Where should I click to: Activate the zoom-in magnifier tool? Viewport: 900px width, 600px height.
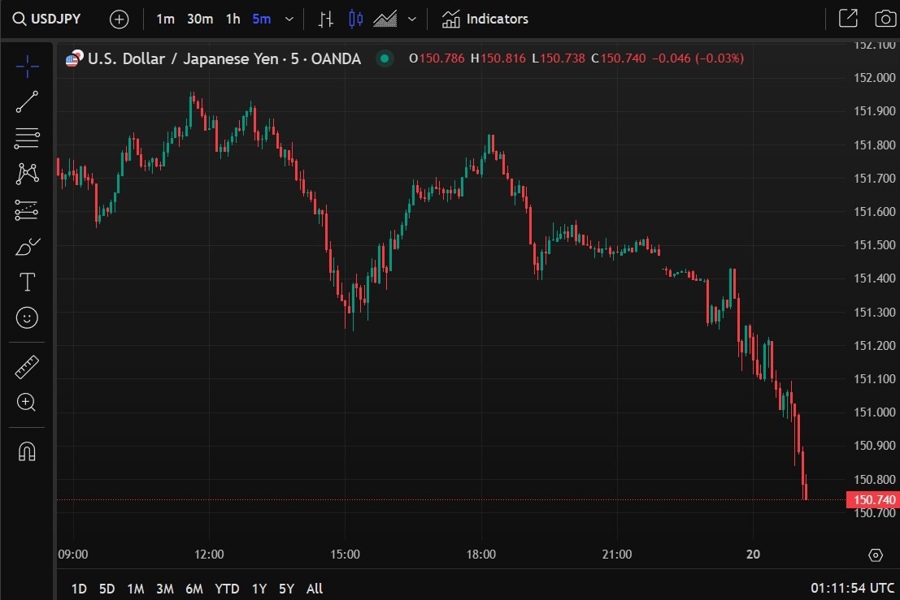coord(26,402)
